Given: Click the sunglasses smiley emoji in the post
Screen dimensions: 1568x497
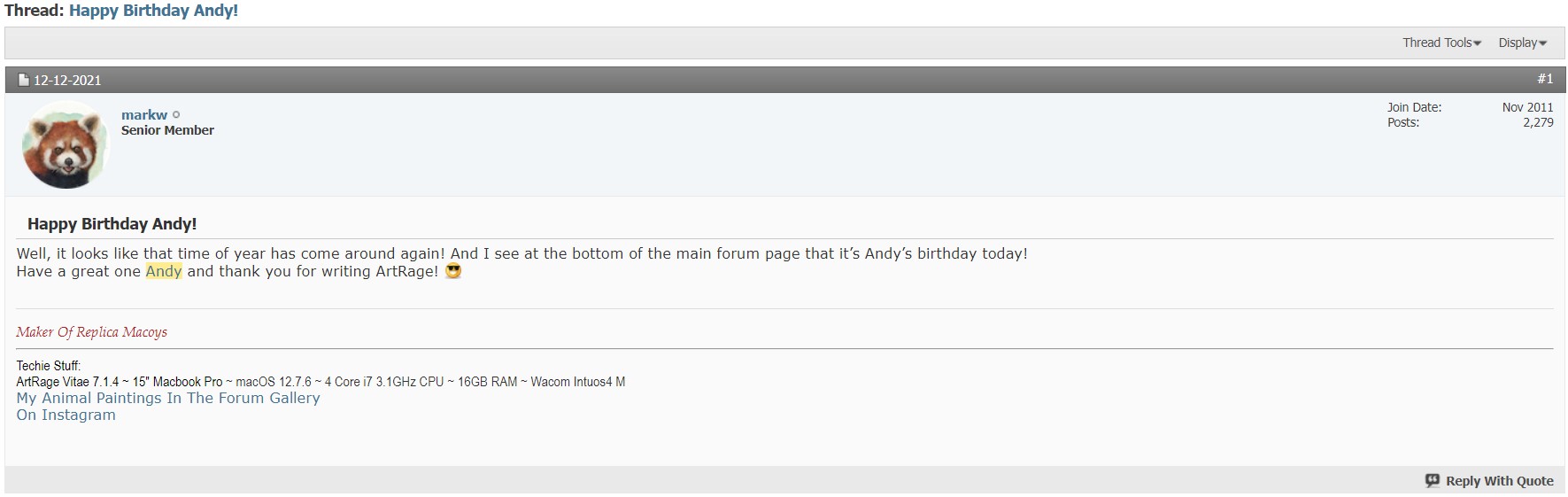Looking at the screenshot, I should pos(453,271).
